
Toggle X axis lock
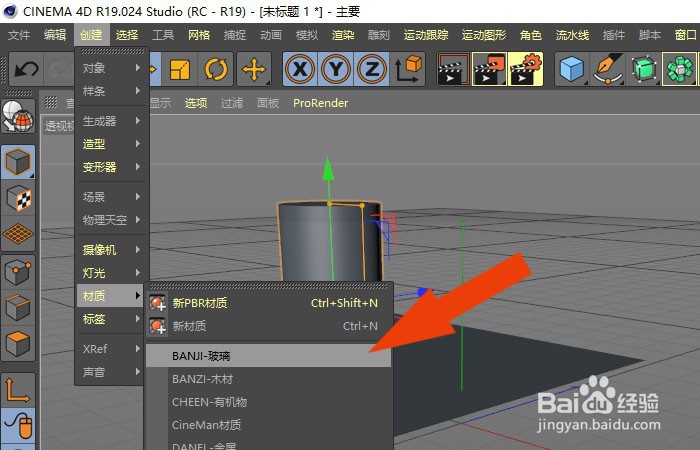(300, 69)
